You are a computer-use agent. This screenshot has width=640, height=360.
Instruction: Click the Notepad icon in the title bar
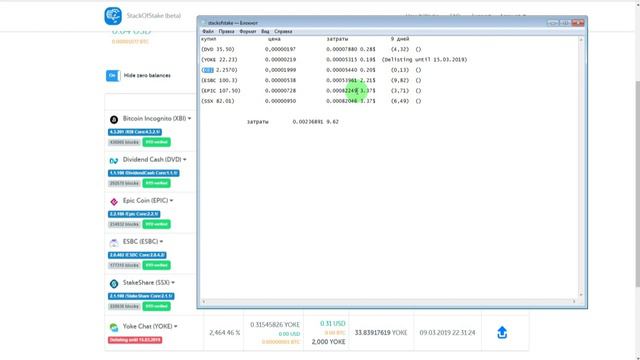pyautogui.click(x=204, y=23)
